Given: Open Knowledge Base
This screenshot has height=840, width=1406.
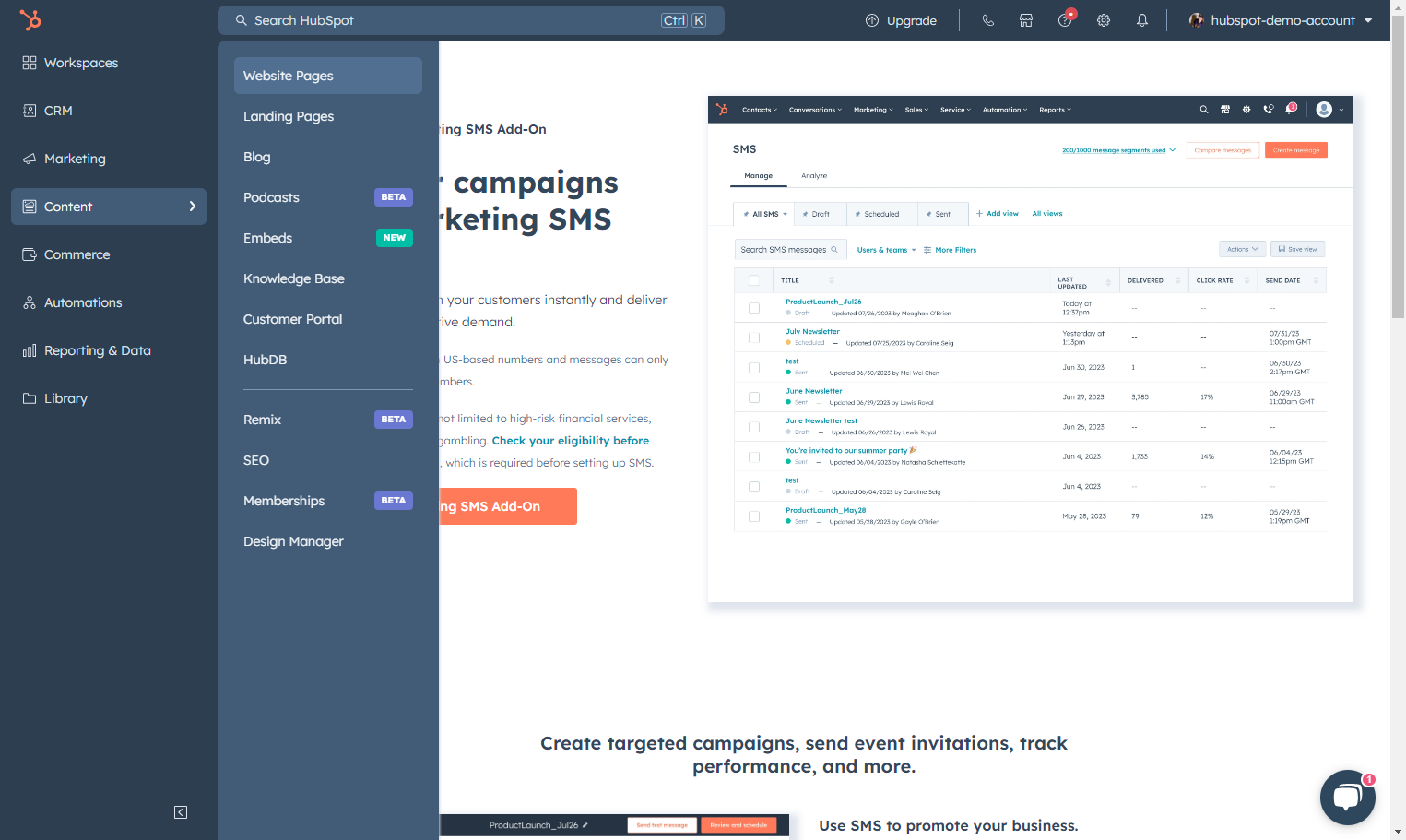Looking at the screenshot, I should (328, 278).
